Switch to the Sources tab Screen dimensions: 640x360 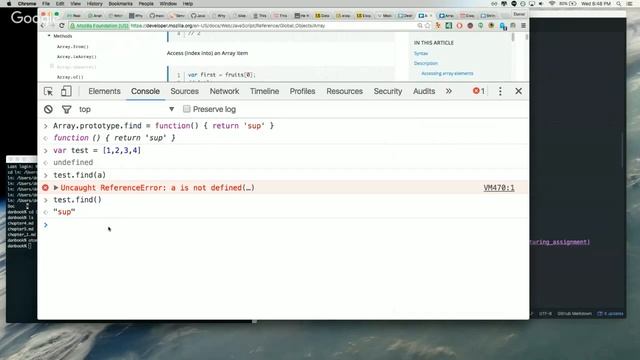click(x=184, y=91)
